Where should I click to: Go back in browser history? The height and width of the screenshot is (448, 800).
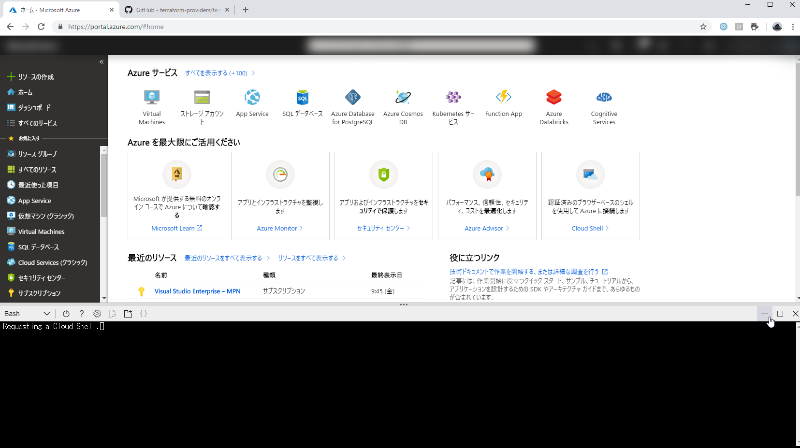10,27
